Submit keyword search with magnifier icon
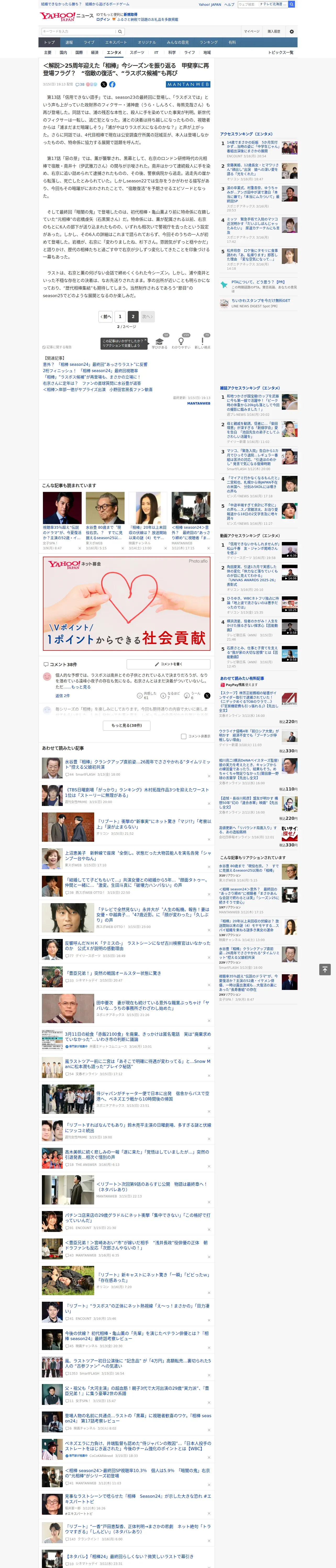336x1568 pixels. [x=120, y=32]
